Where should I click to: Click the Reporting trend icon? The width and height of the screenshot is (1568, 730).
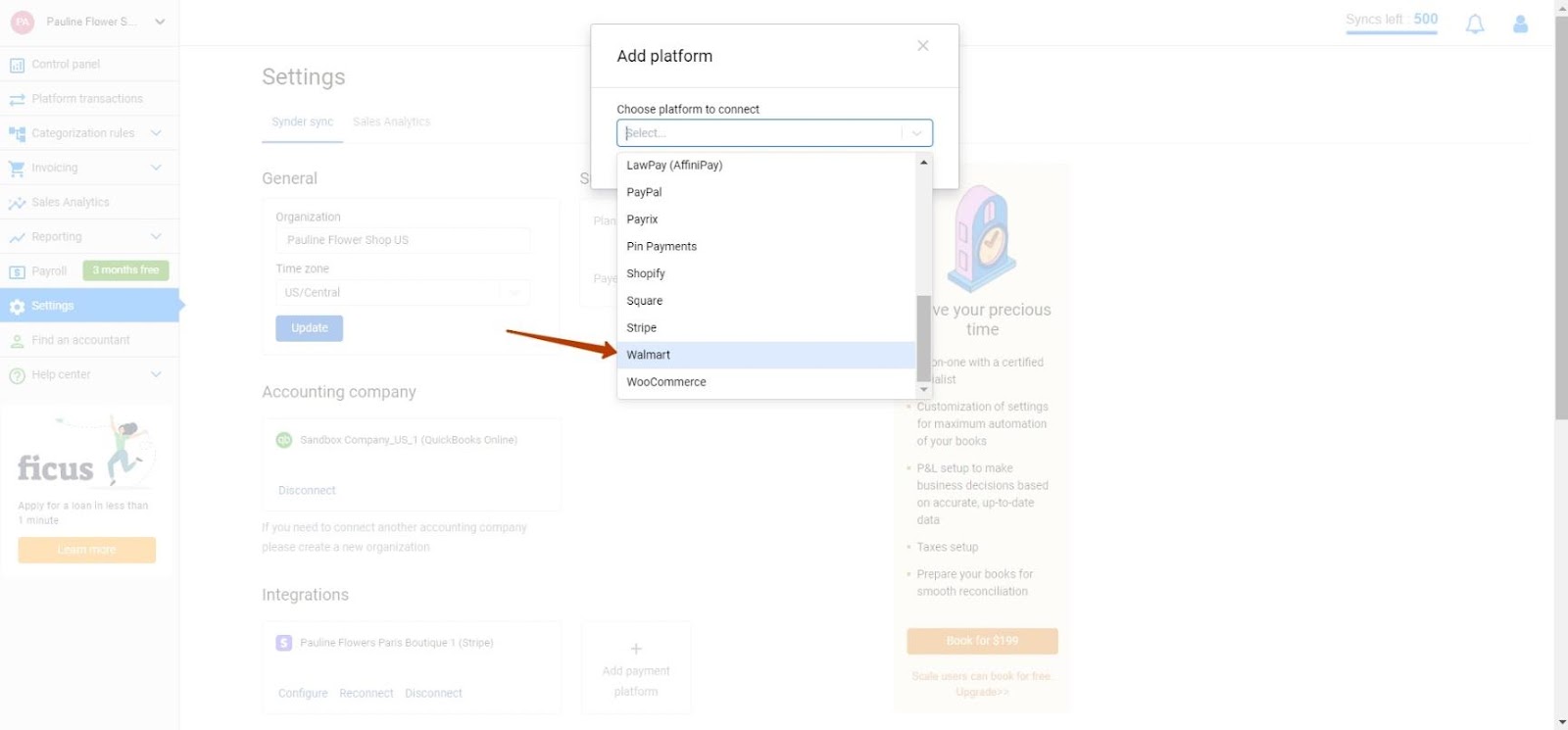coord(17,237)
